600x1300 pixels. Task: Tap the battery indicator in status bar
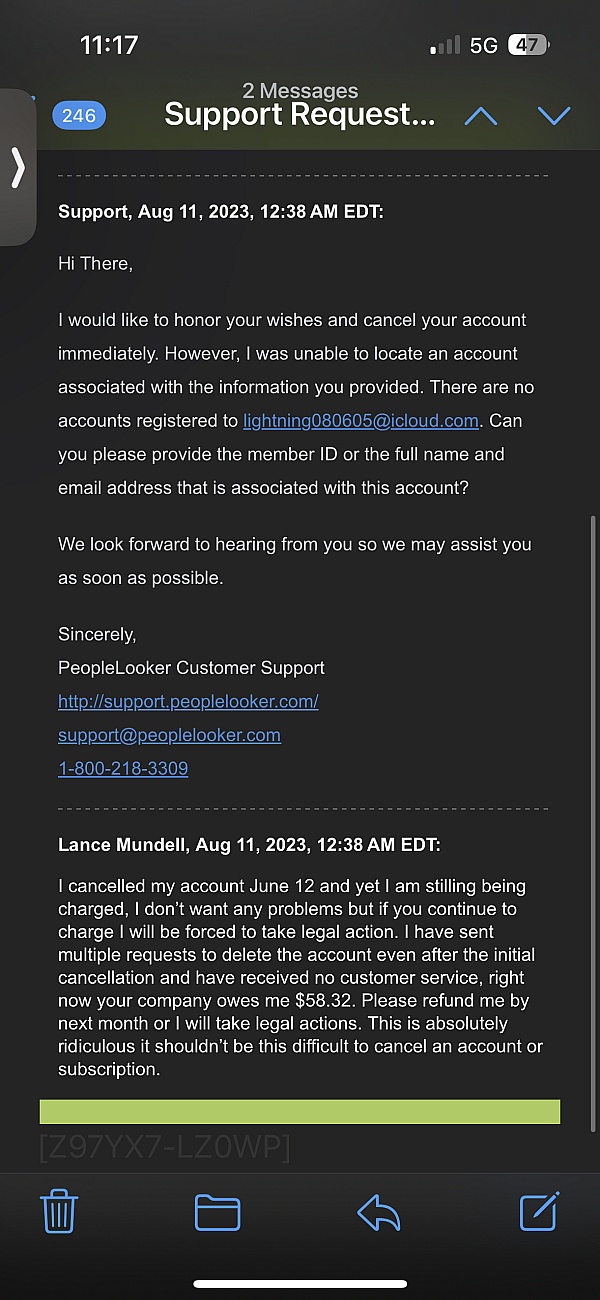[528, 45]
